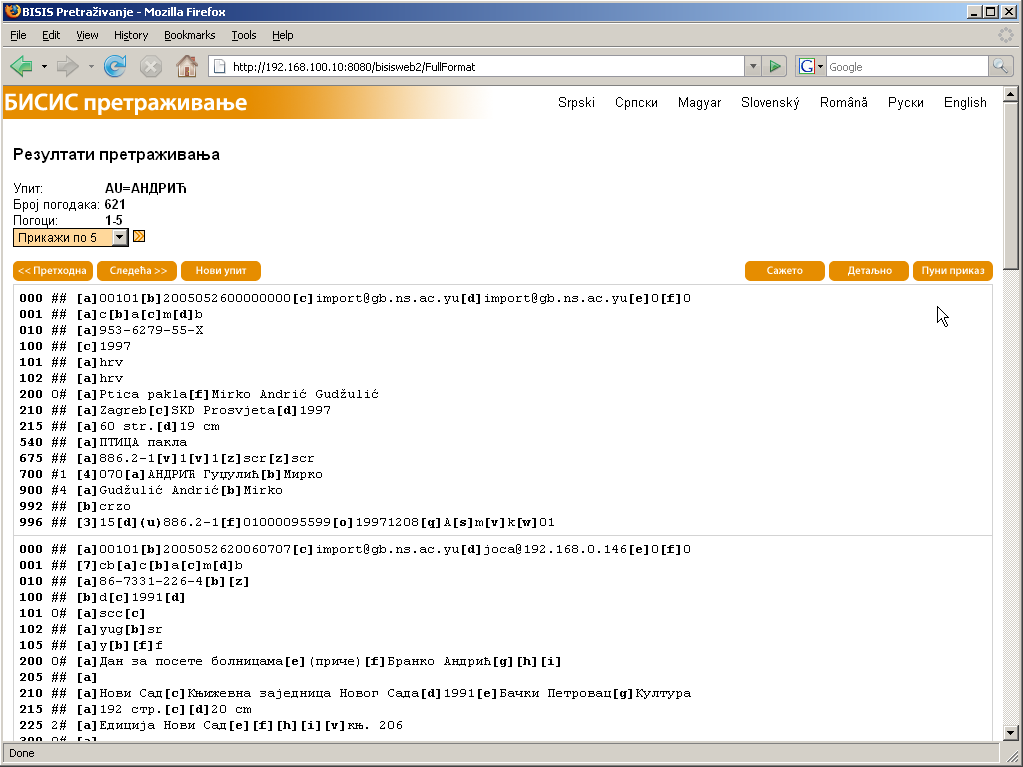This screenshot has width=1023, height=767.
Task: Click the Done status bar text
Action: click(x=22, y=753)
